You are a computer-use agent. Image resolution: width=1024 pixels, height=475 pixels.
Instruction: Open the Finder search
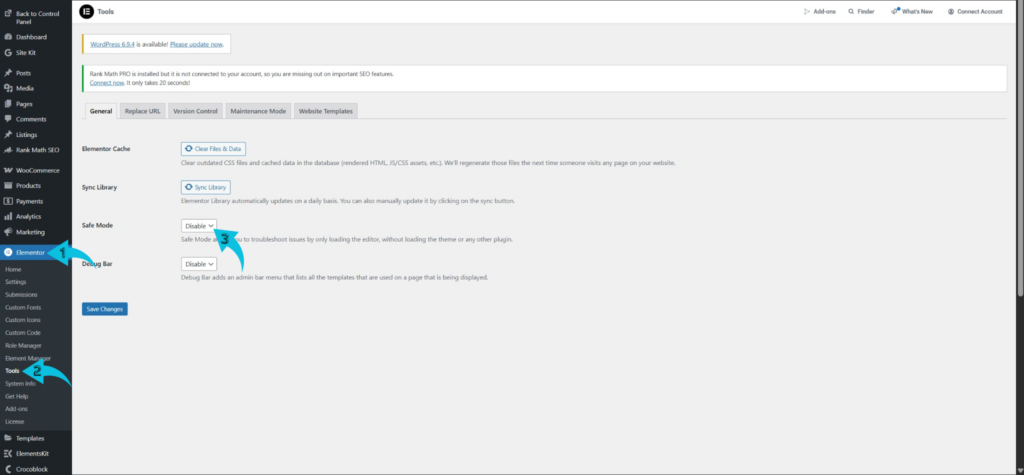pos(861,12)
